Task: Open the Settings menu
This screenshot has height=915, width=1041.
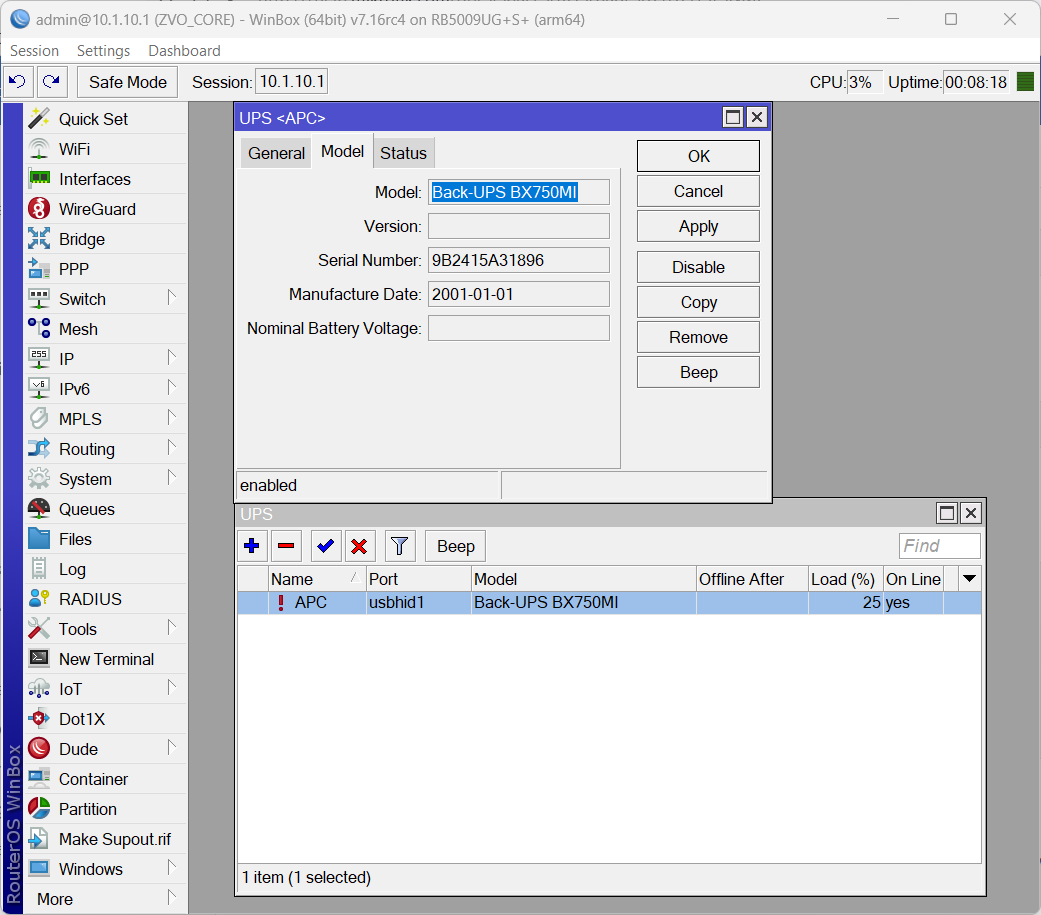Action: pyautogui.click(x=103, y=50)
